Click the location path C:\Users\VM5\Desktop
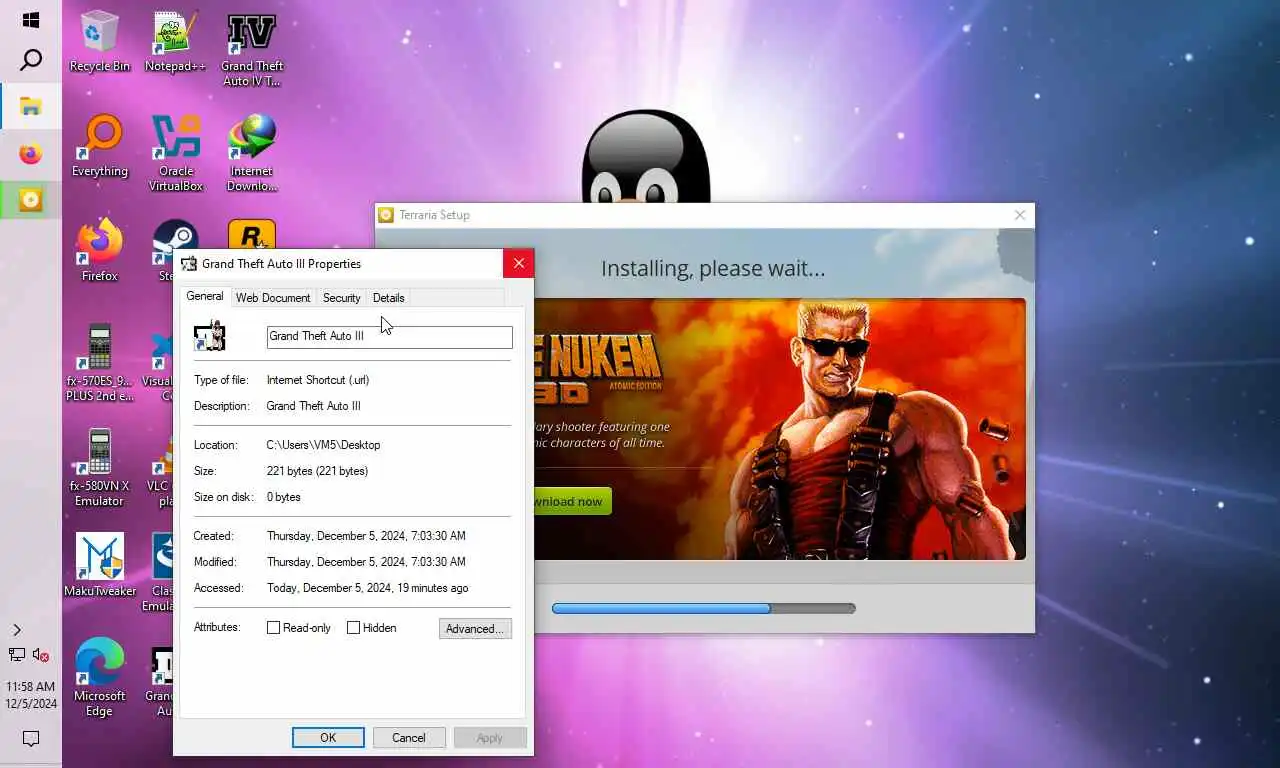 tap(323, 445)
